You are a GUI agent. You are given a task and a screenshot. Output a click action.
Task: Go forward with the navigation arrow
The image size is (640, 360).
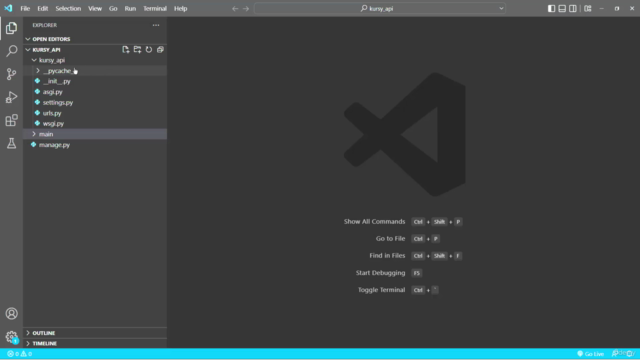pyautogui.click(x=246, y=9)
